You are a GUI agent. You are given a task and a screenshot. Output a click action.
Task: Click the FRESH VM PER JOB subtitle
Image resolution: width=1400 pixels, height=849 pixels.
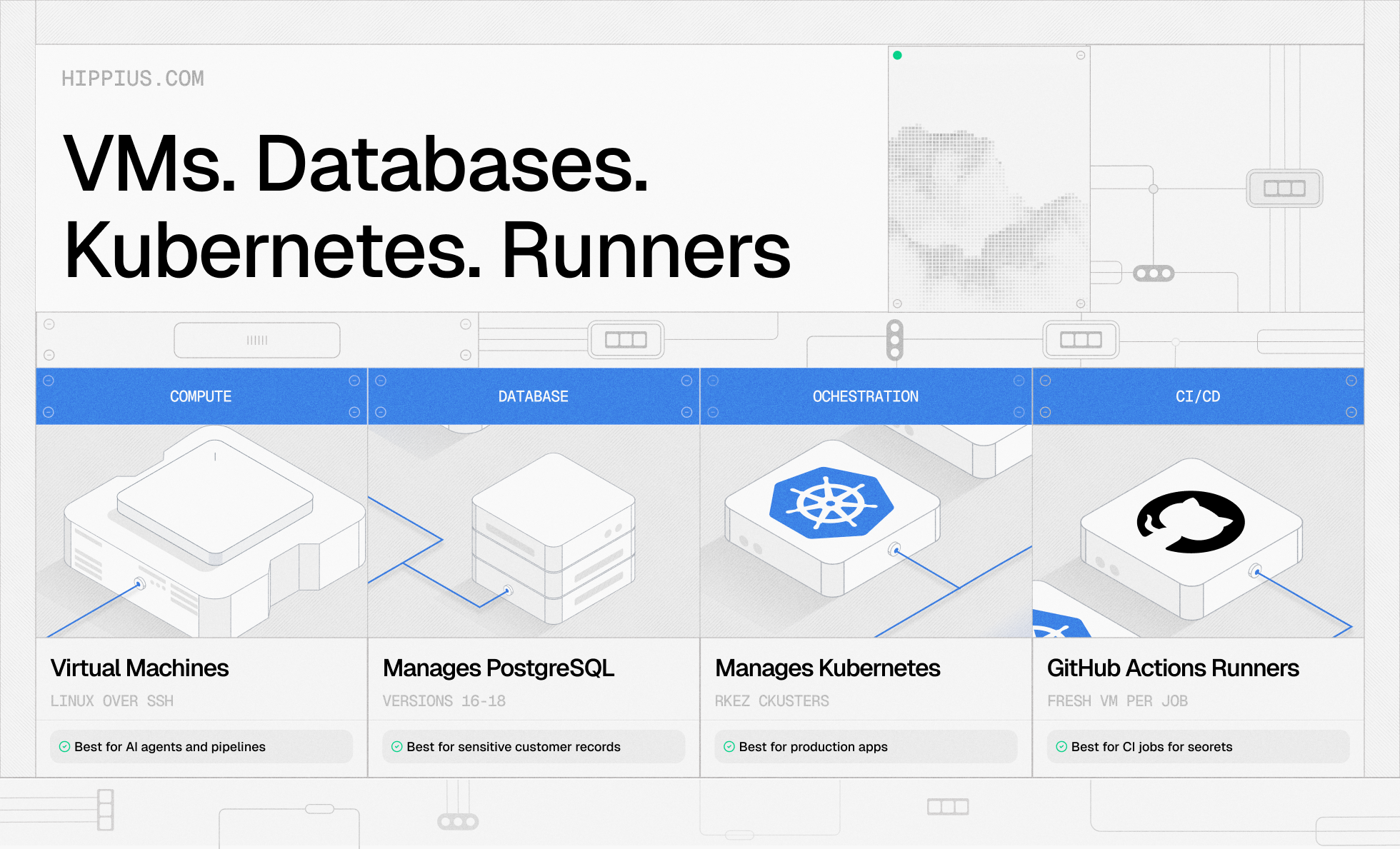pyautogui.click(x=1118, y=701)
